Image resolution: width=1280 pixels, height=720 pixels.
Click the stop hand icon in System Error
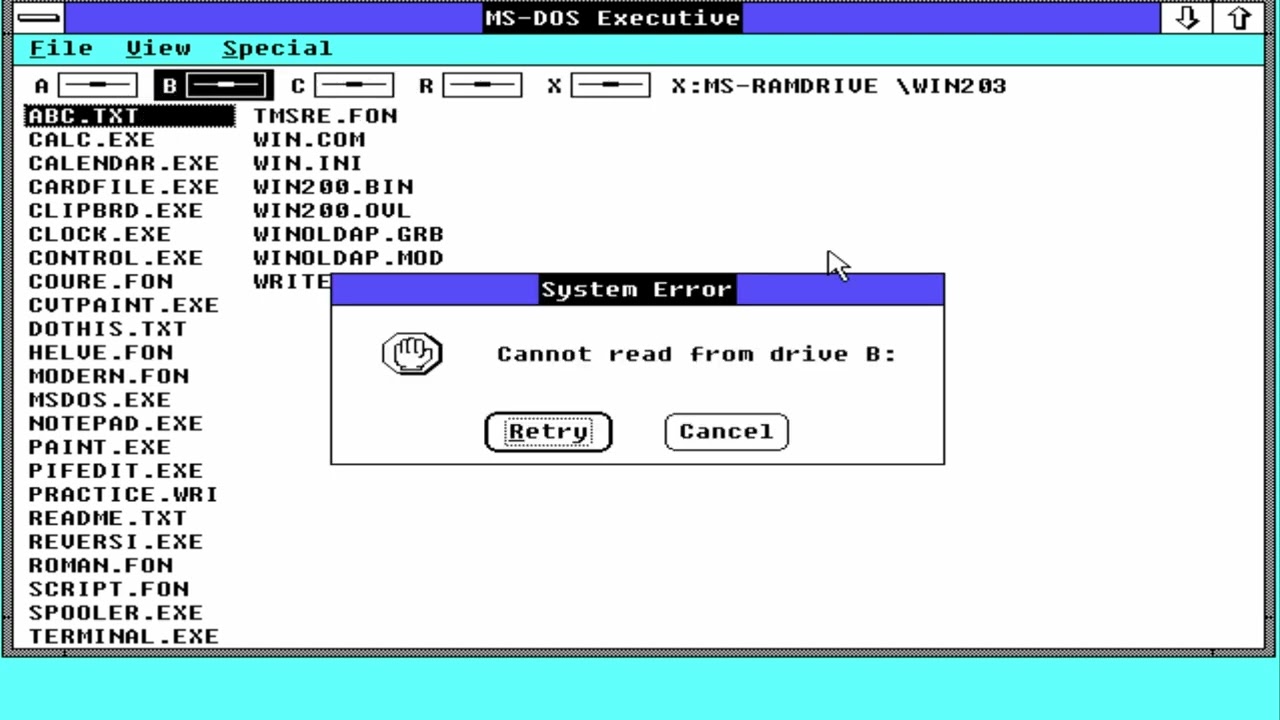412,354
